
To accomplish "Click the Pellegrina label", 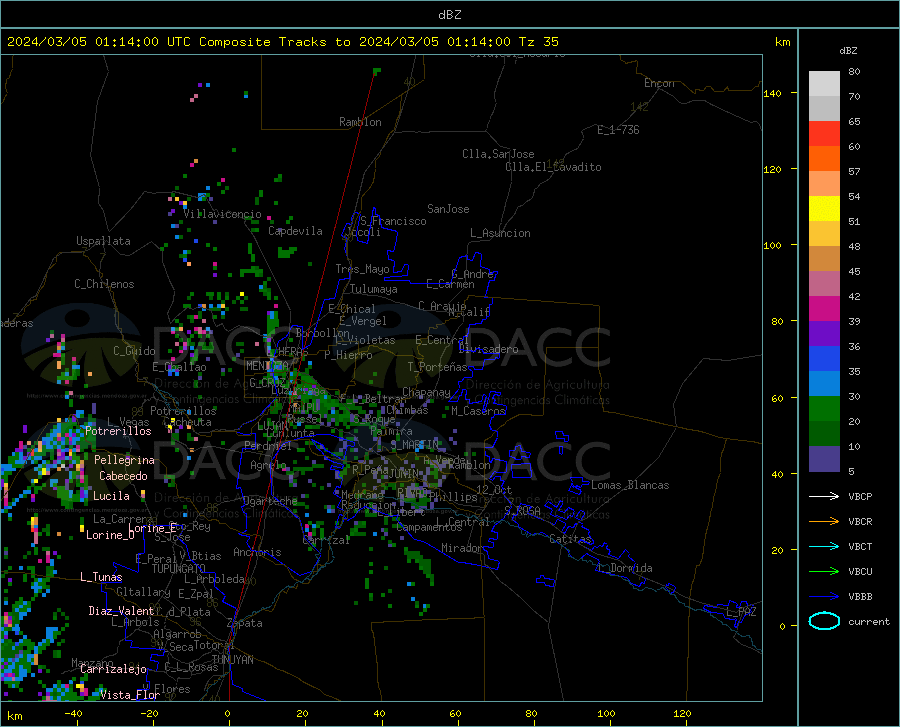I will pos(124,460).
